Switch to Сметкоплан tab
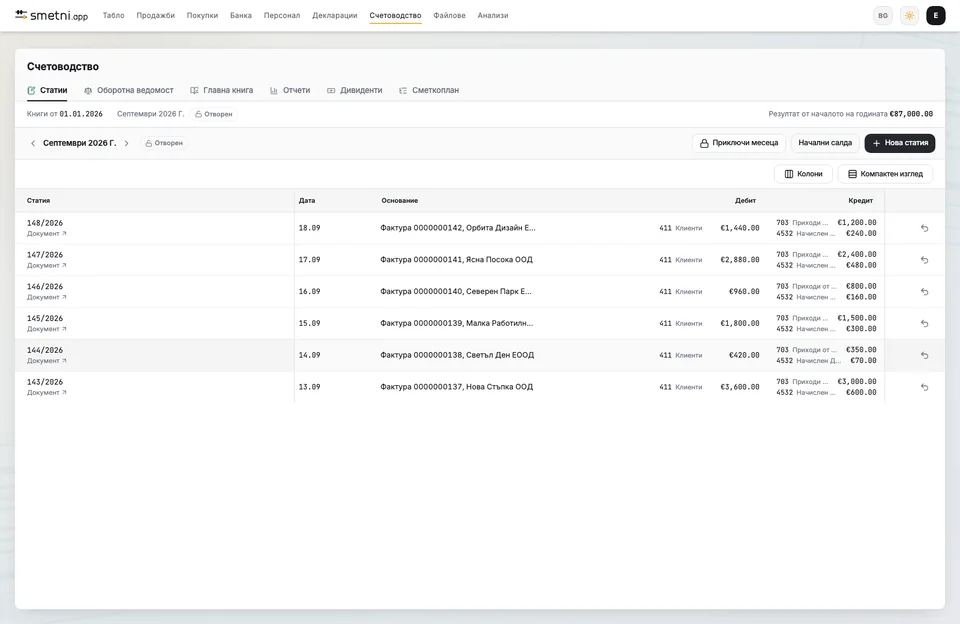The image size is (960, 624). click(x=429, y=90)
